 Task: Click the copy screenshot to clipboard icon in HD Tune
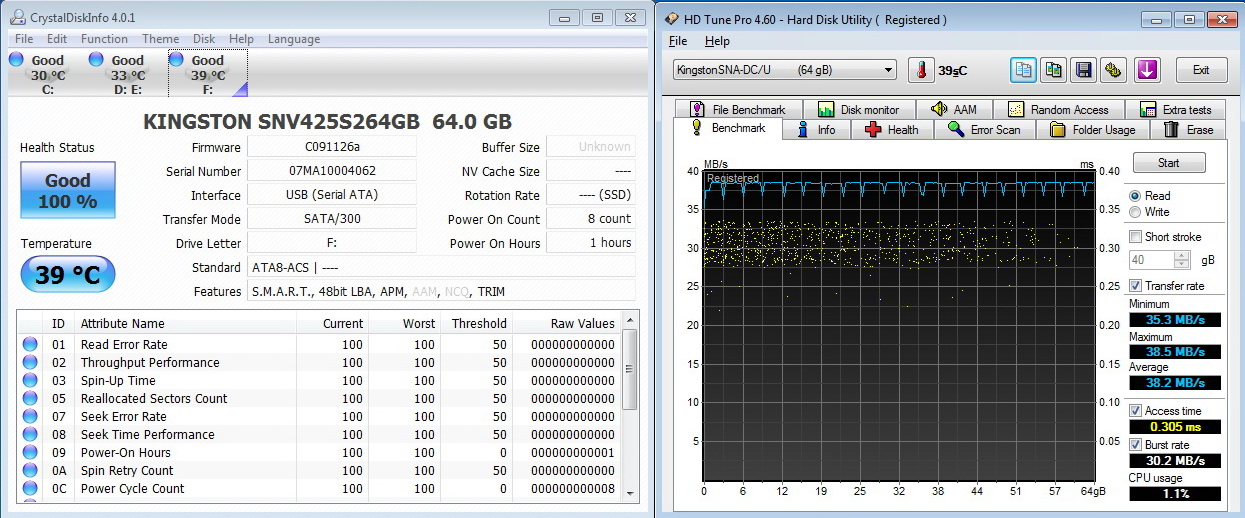[x=1053, y=70]
